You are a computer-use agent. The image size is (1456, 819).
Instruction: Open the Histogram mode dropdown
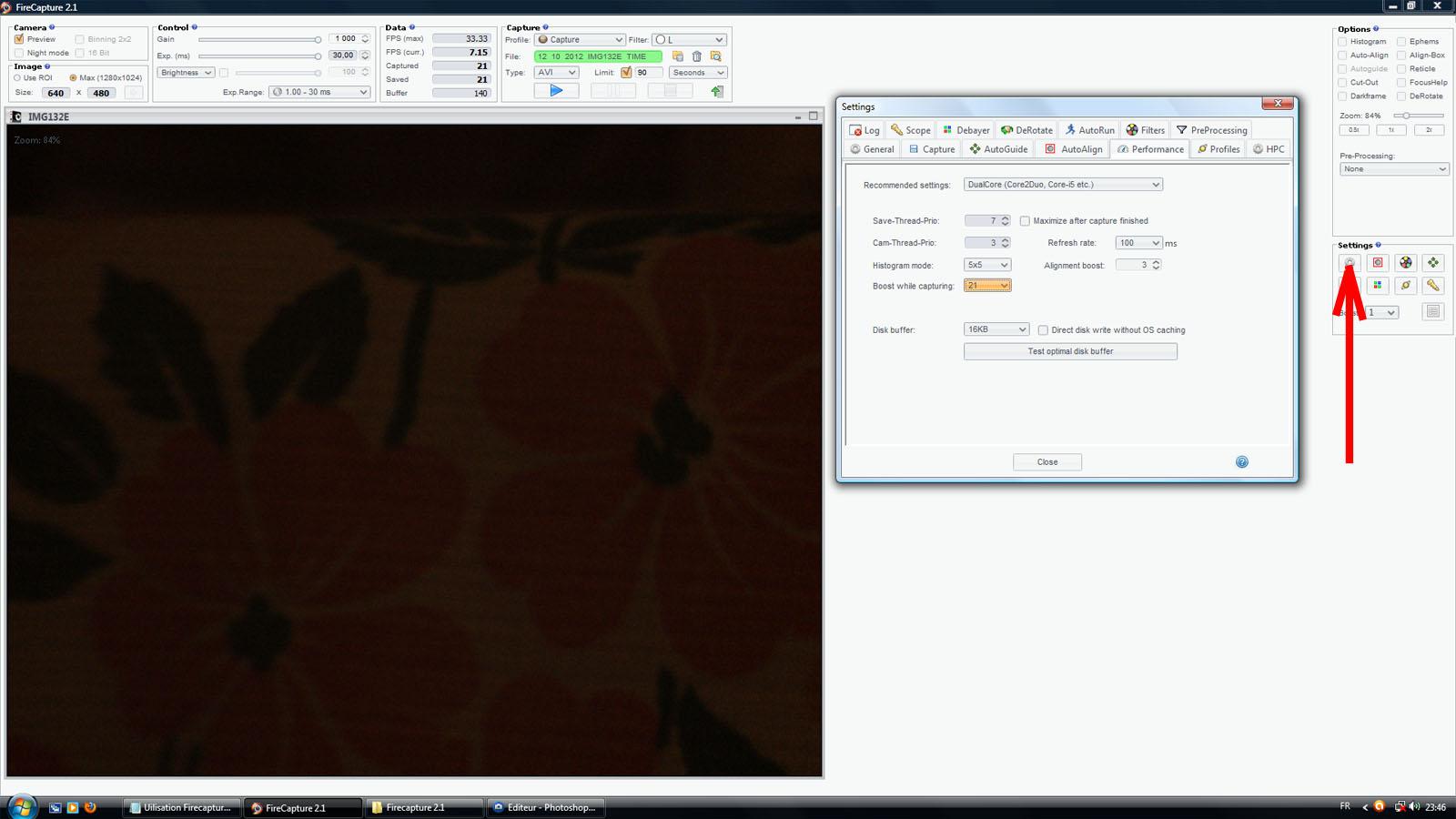tap(987, 265)
